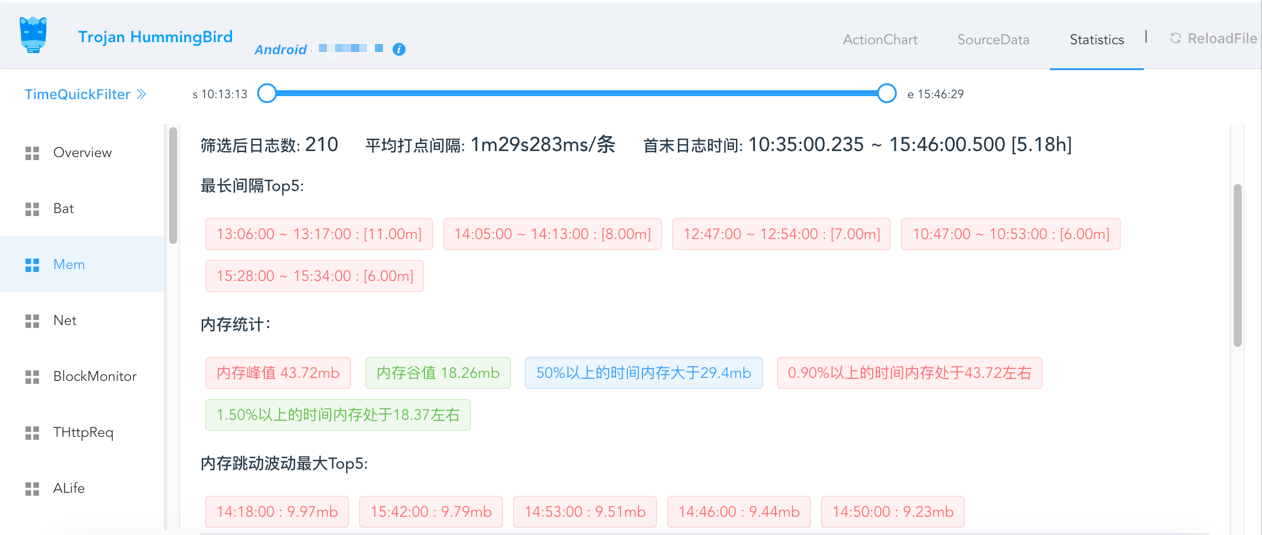Click the 最长间隔Top5 heading

pos(252,186)
